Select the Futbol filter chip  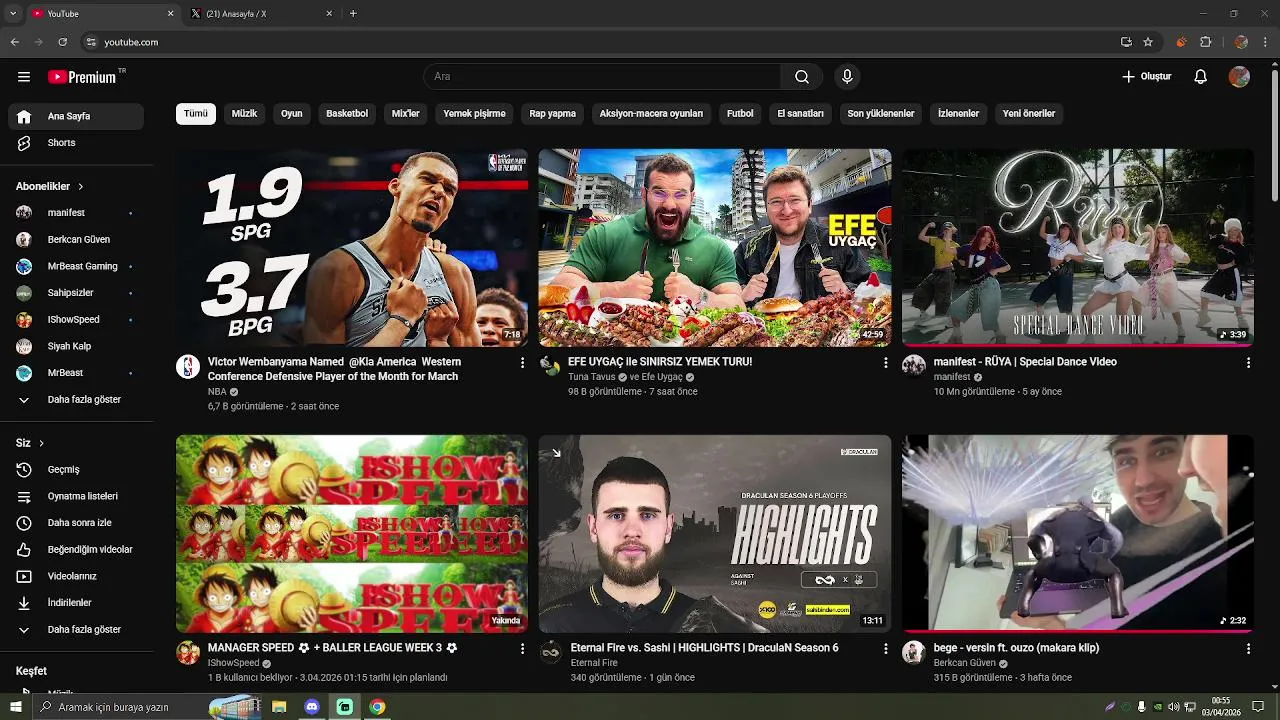(740, 114)
